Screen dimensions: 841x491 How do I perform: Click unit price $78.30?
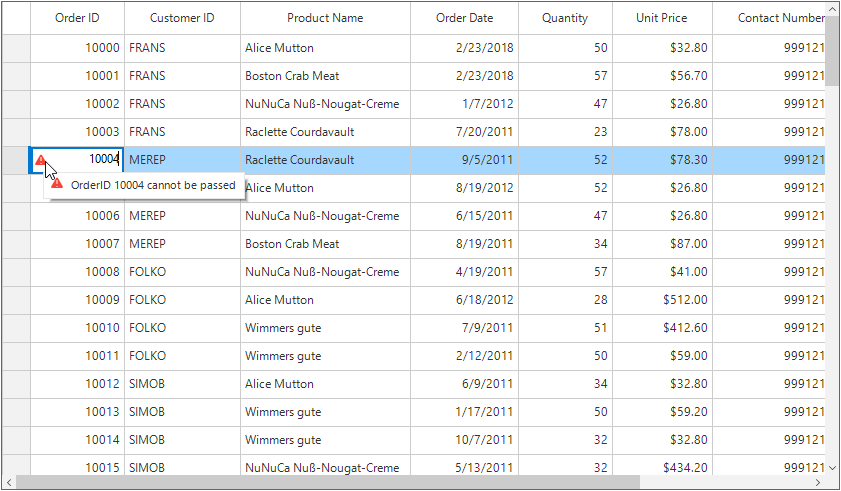(688, 160)
